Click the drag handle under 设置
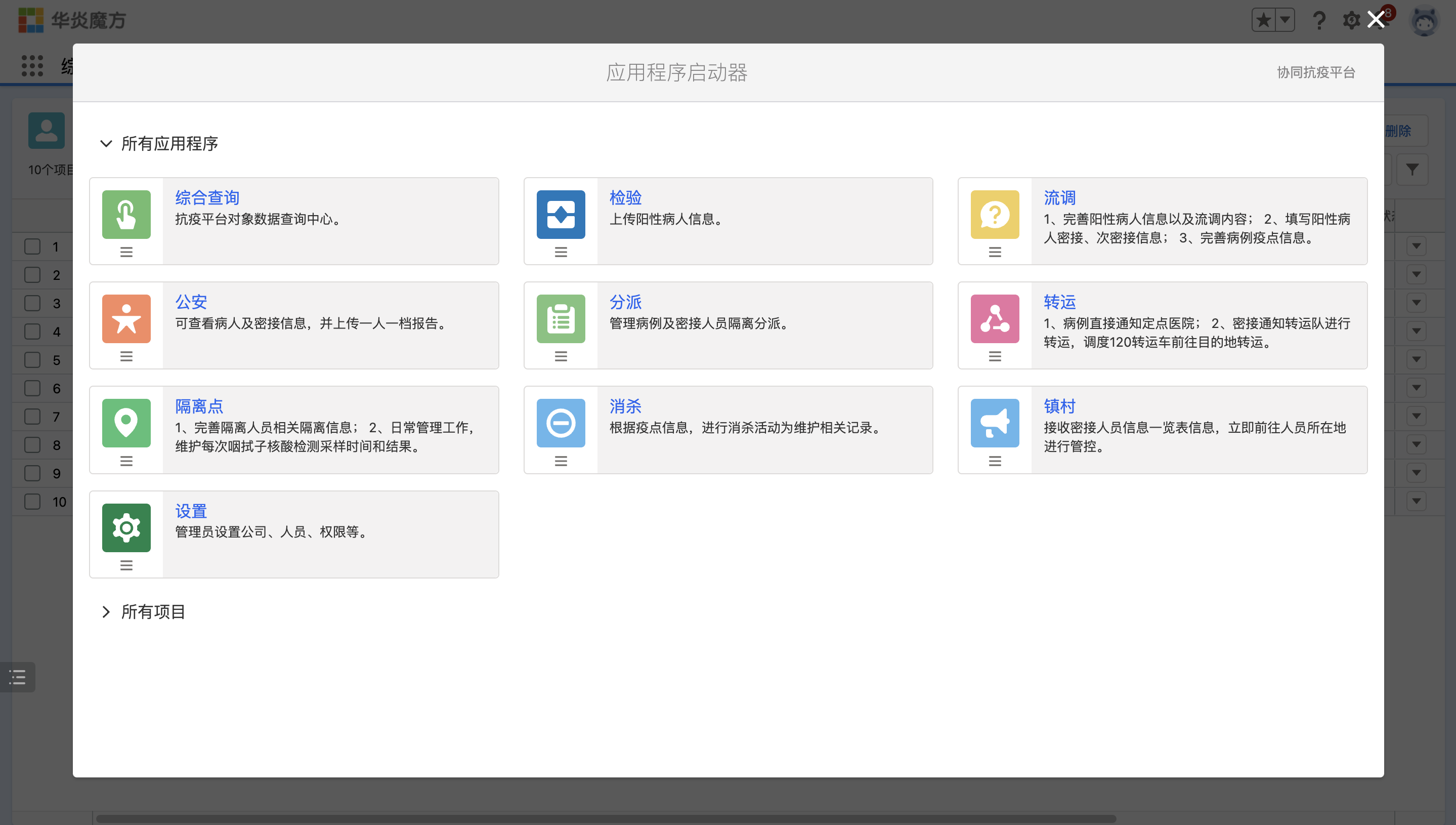 126,565
